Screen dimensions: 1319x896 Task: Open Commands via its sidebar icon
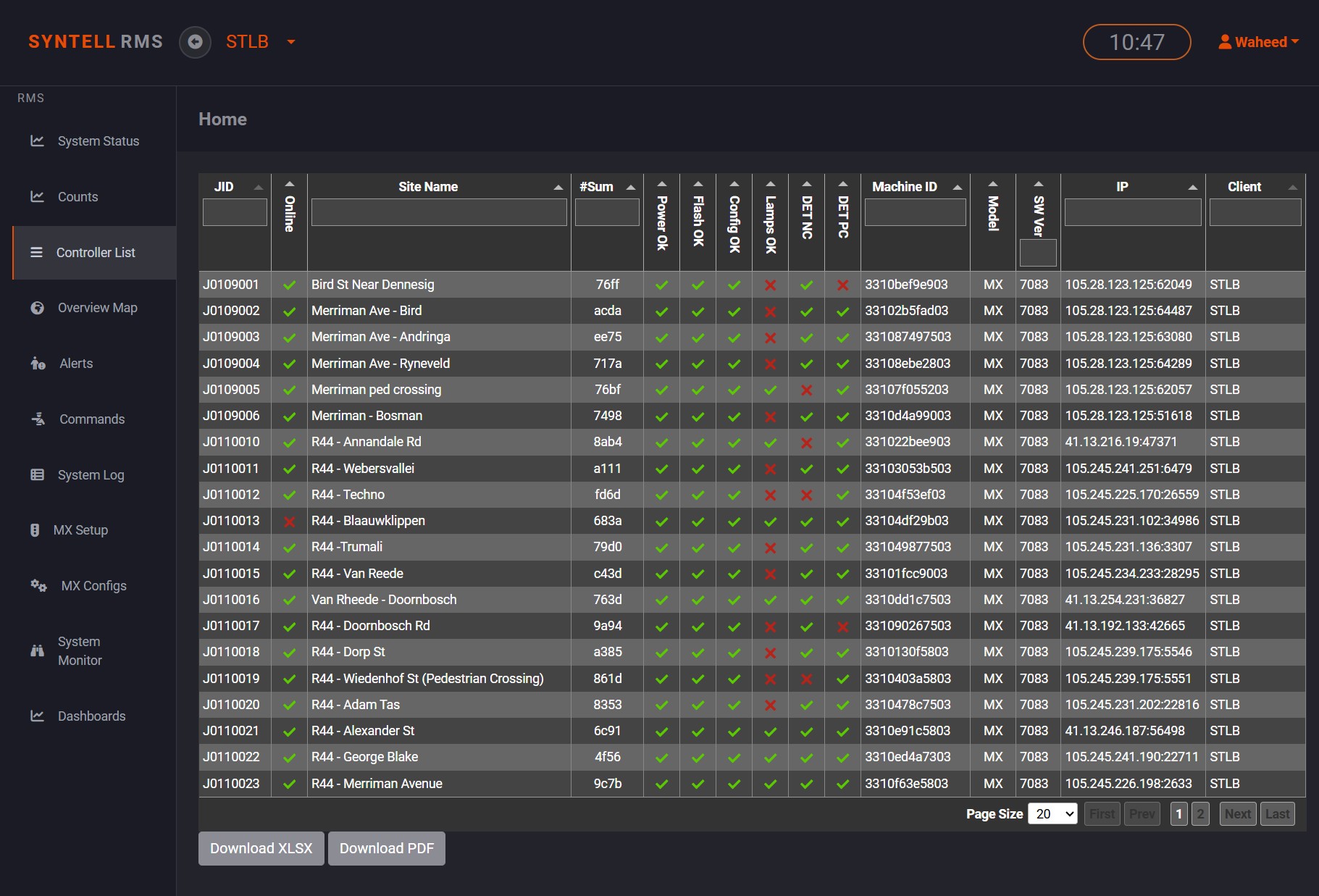tap(38, 419)
